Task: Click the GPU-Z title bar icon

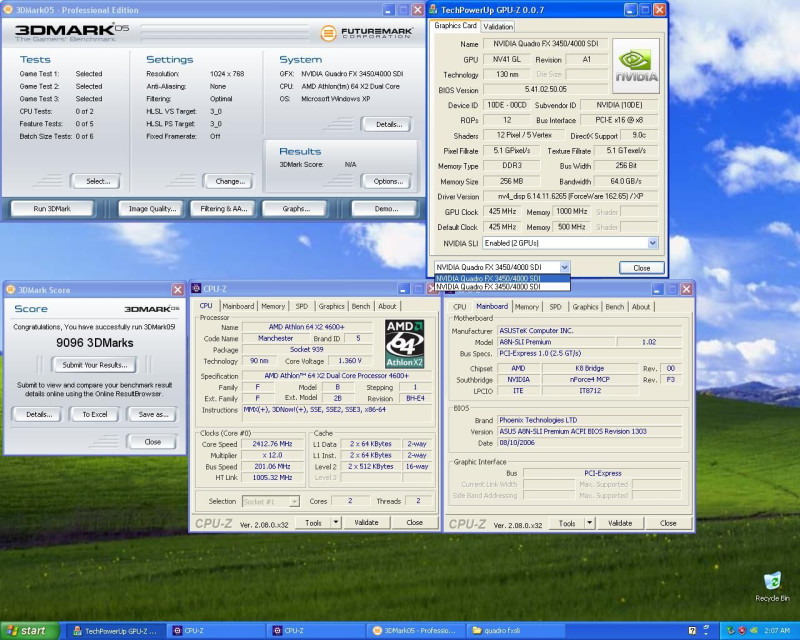Action: coord(434,10)
